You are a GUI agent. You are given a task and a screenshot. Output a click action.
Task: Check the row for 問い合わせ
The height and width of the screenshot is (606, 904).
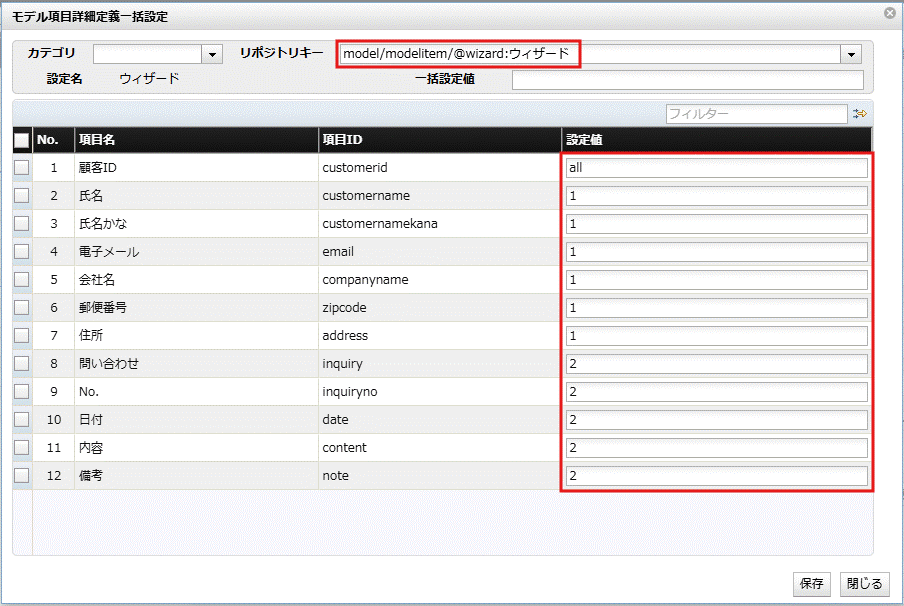pyautogui.click(x=21, y=363)
